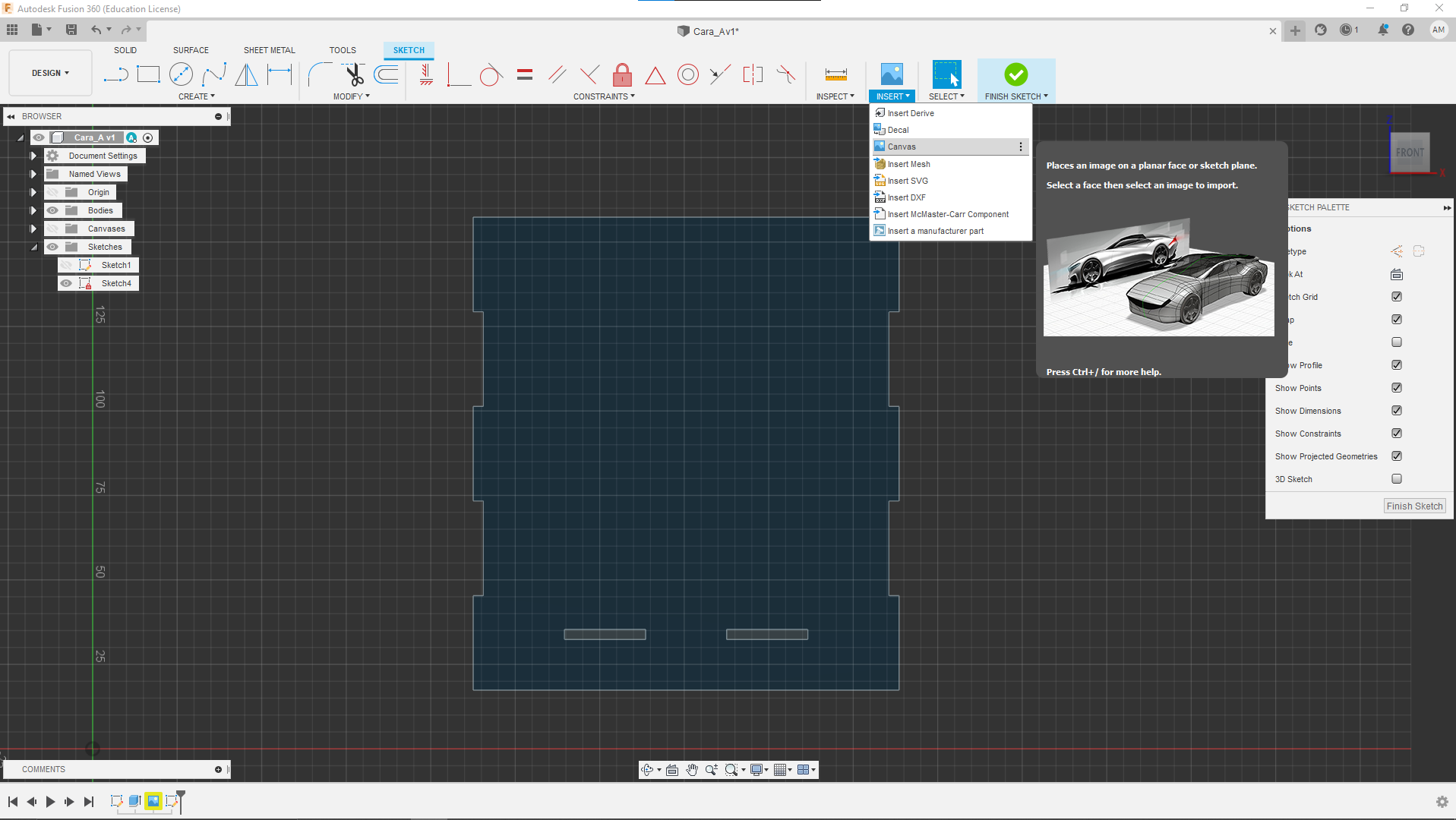1456x820 pixels.
Task: Select the 2-Point Rectangle sketch tool
Action: [x=148, y=74]
